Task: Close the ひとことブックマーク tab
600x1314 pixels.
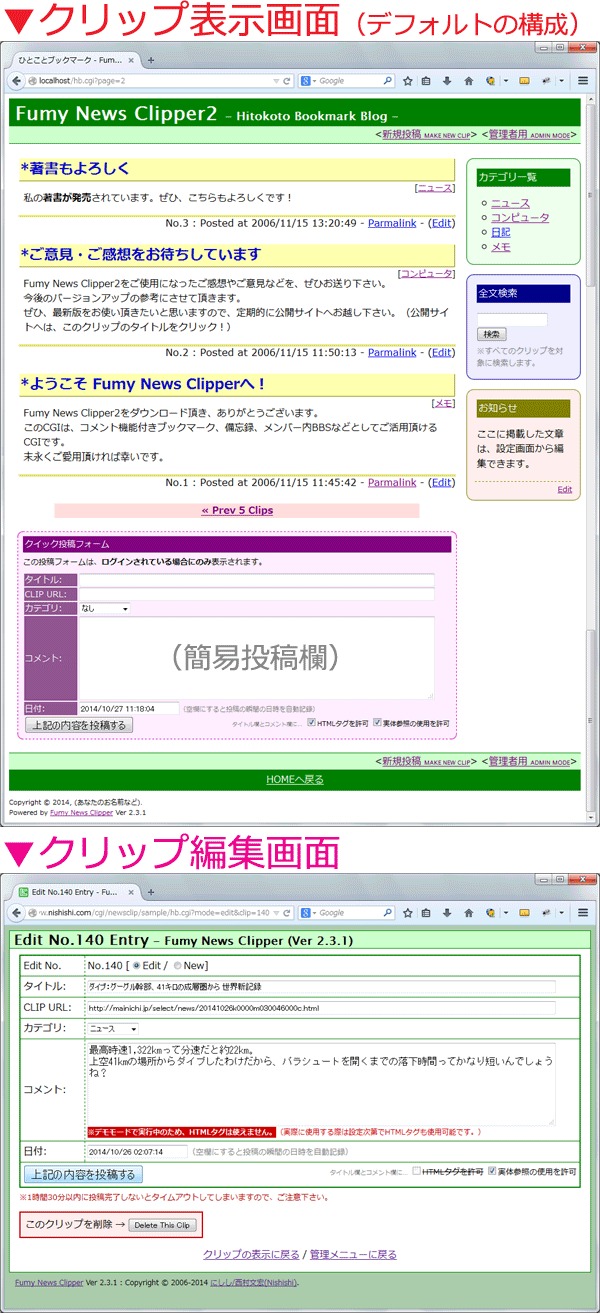Action: point(133,60)
